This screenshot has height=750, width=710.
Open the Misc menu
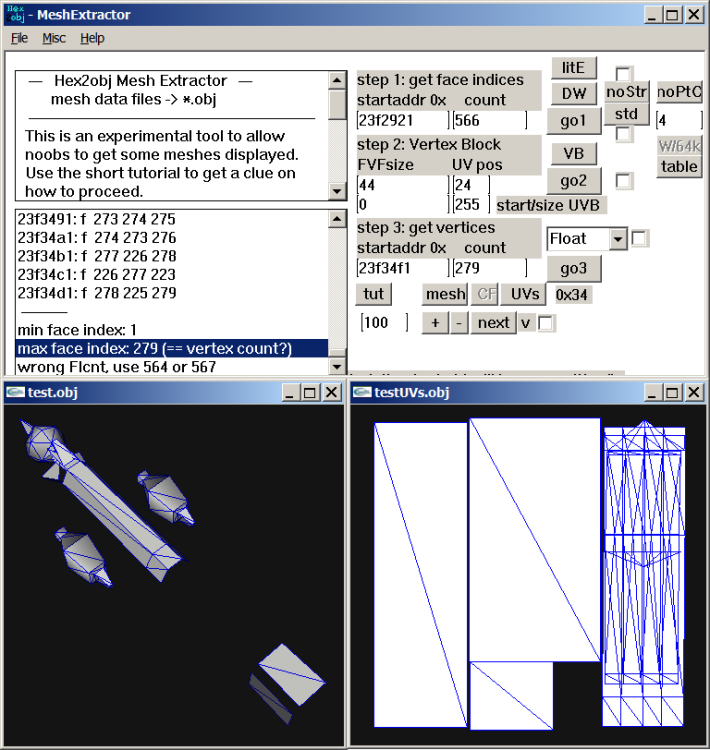(x=54, y=38)
